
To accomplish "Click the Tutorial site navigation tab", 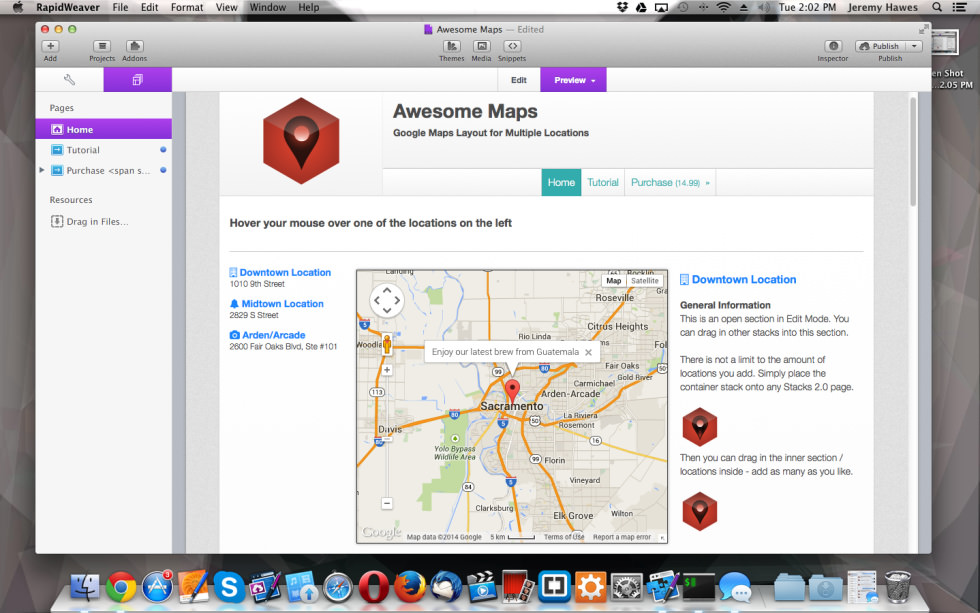I will pos(602,182).
